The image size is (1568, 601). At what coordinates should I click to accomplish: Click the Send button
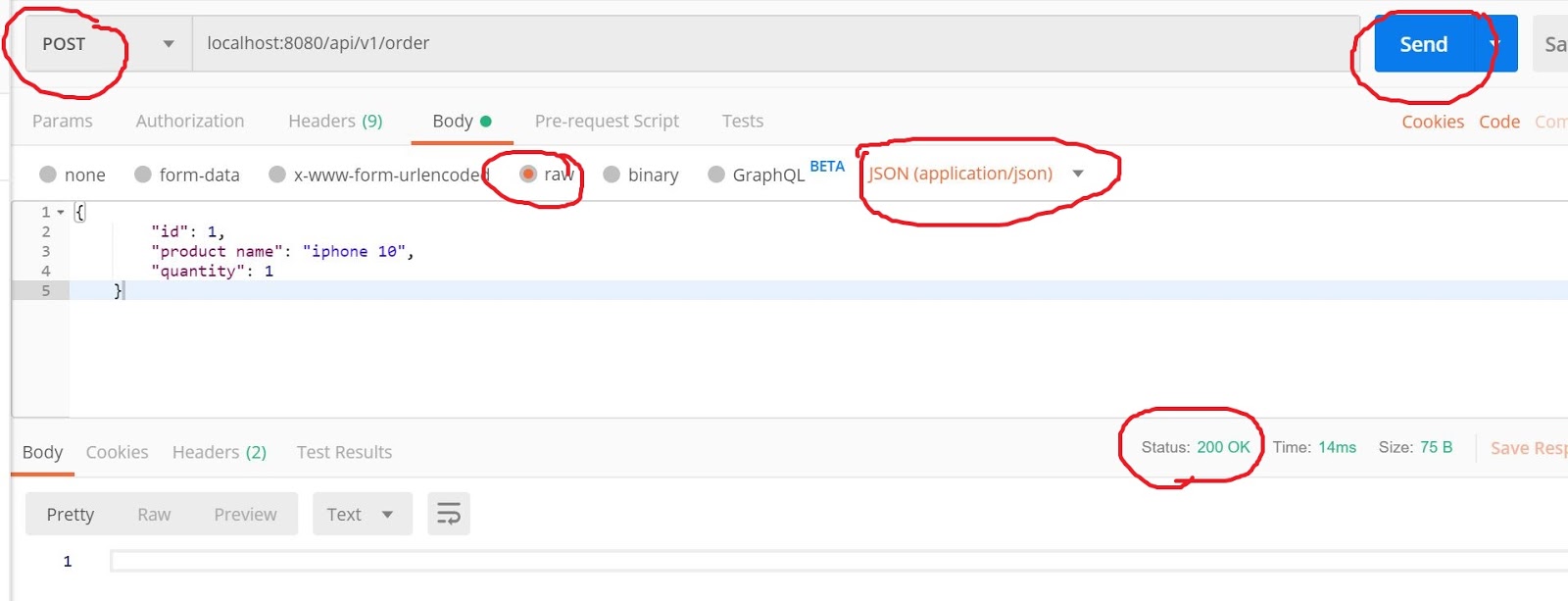pos(1424,43)
